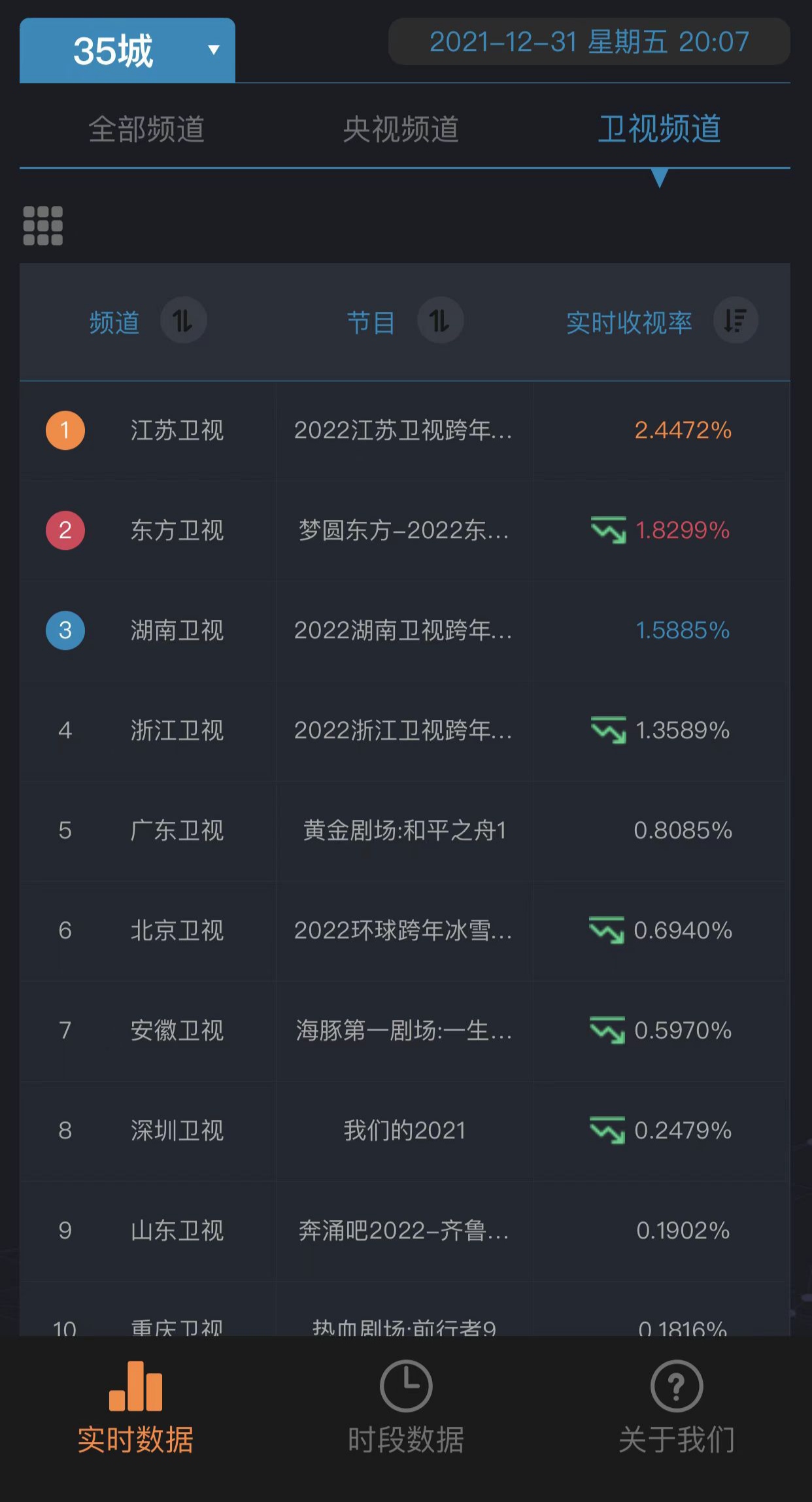This screenshot has width=812, height=1502.
Task: Switch to 央视频道 tab
Action: 401,129
